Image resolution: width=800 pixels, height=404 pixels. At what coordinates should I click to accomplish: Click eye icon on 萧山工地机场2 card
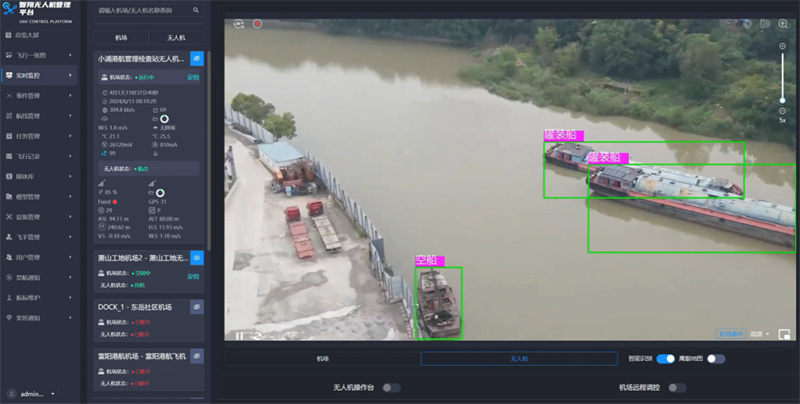pyautogui.click(x=197, y=258)
